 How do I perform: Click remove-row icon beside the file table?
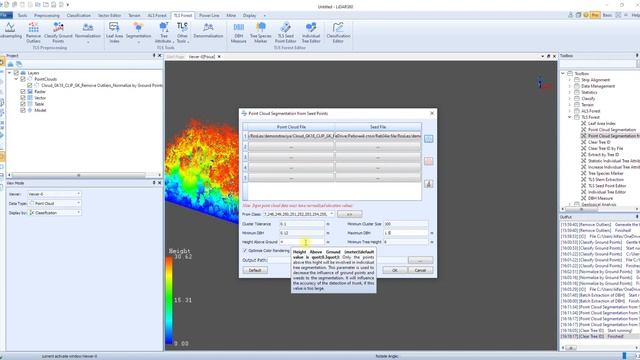coord(428,161)
